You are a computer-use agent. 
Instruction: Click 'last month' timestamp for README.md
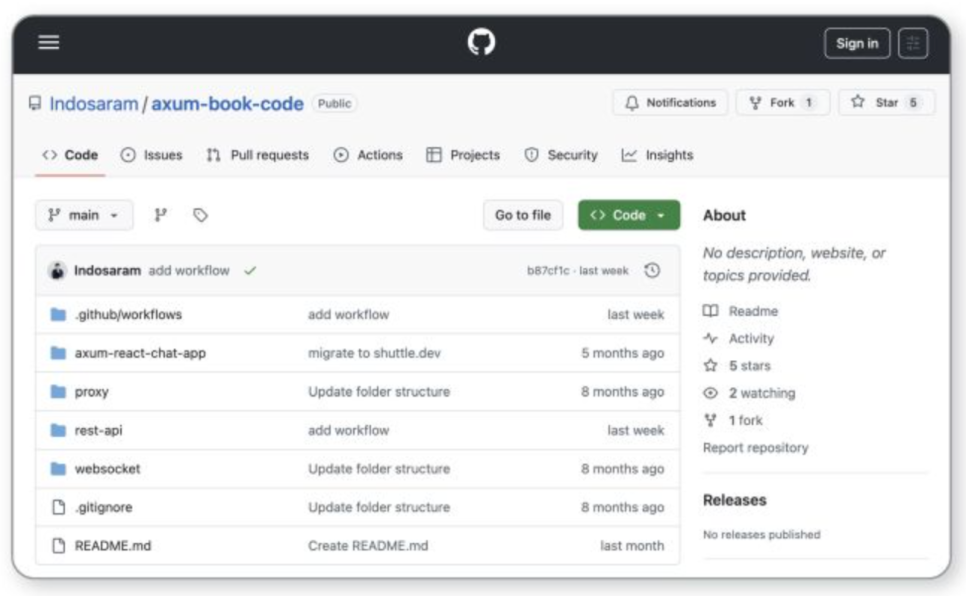click(632, 545)
